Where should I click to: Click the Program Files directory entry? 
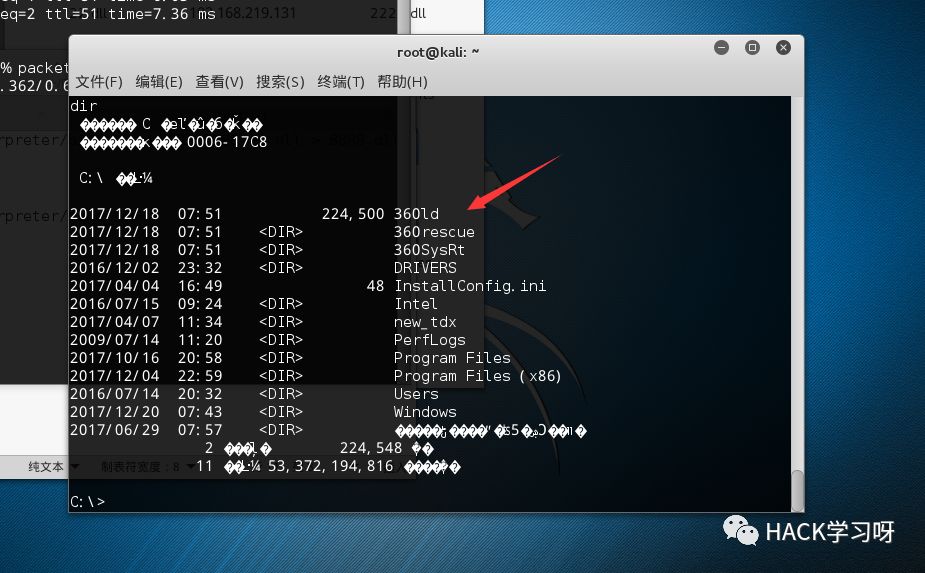(452, 358)
